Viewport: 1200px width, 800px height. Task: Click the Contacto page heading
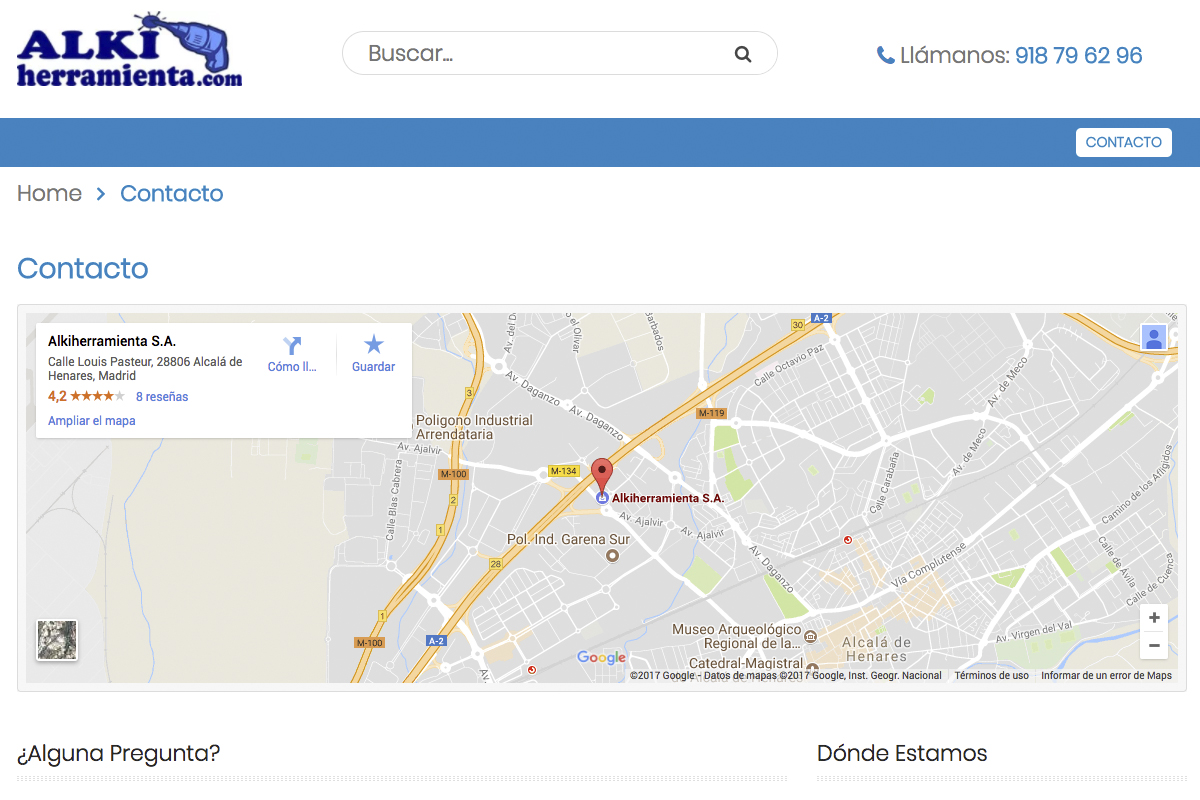click(83, 268)
